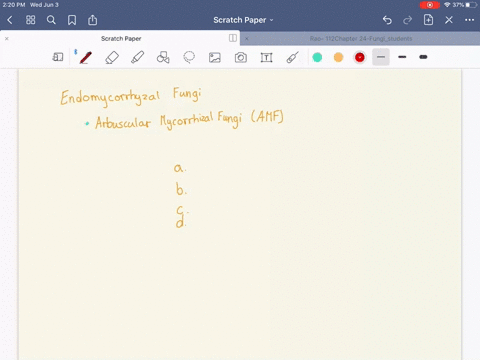This screenshot has height=360, width=480.
Task: Choose the red pen color
Action: pyautogui.click(x=360, y=57)
